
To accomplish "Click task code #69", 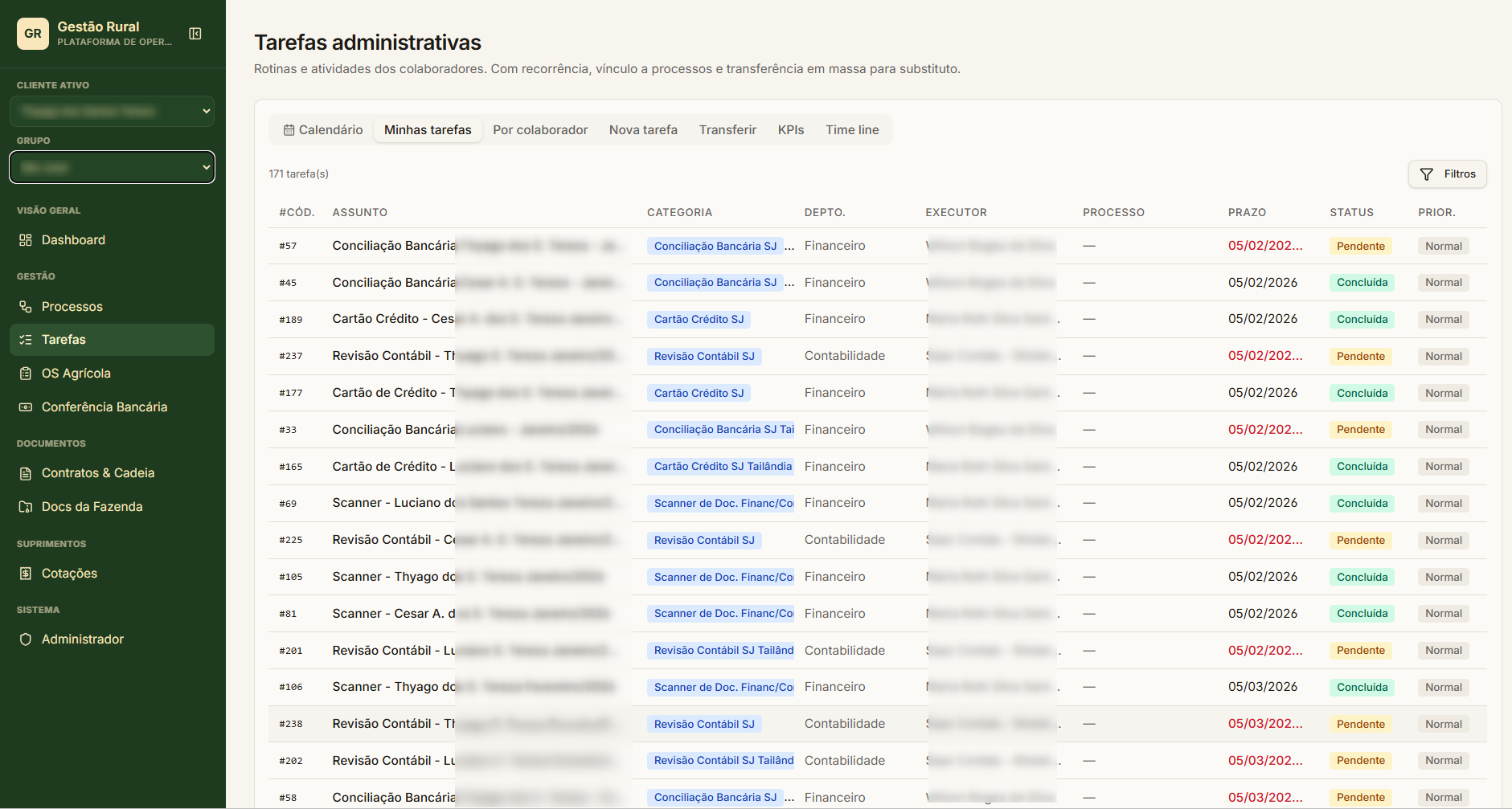I will point(288,504).
